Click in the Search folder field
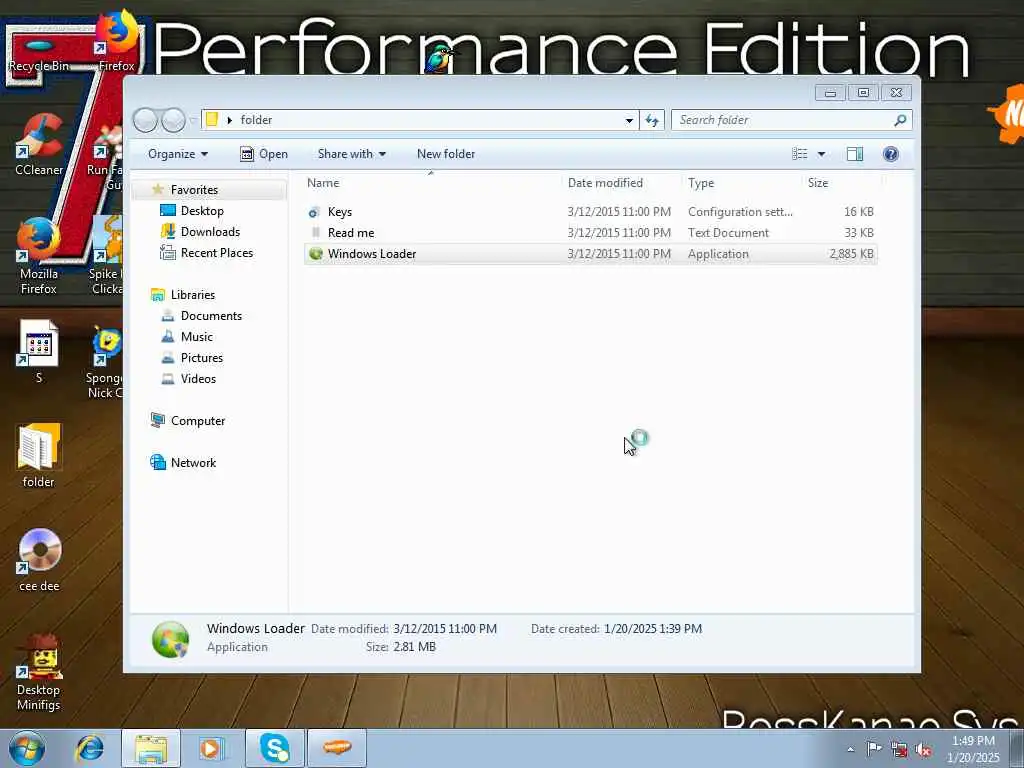Viewport: 1024px width, 768px height. coord(792,120)
